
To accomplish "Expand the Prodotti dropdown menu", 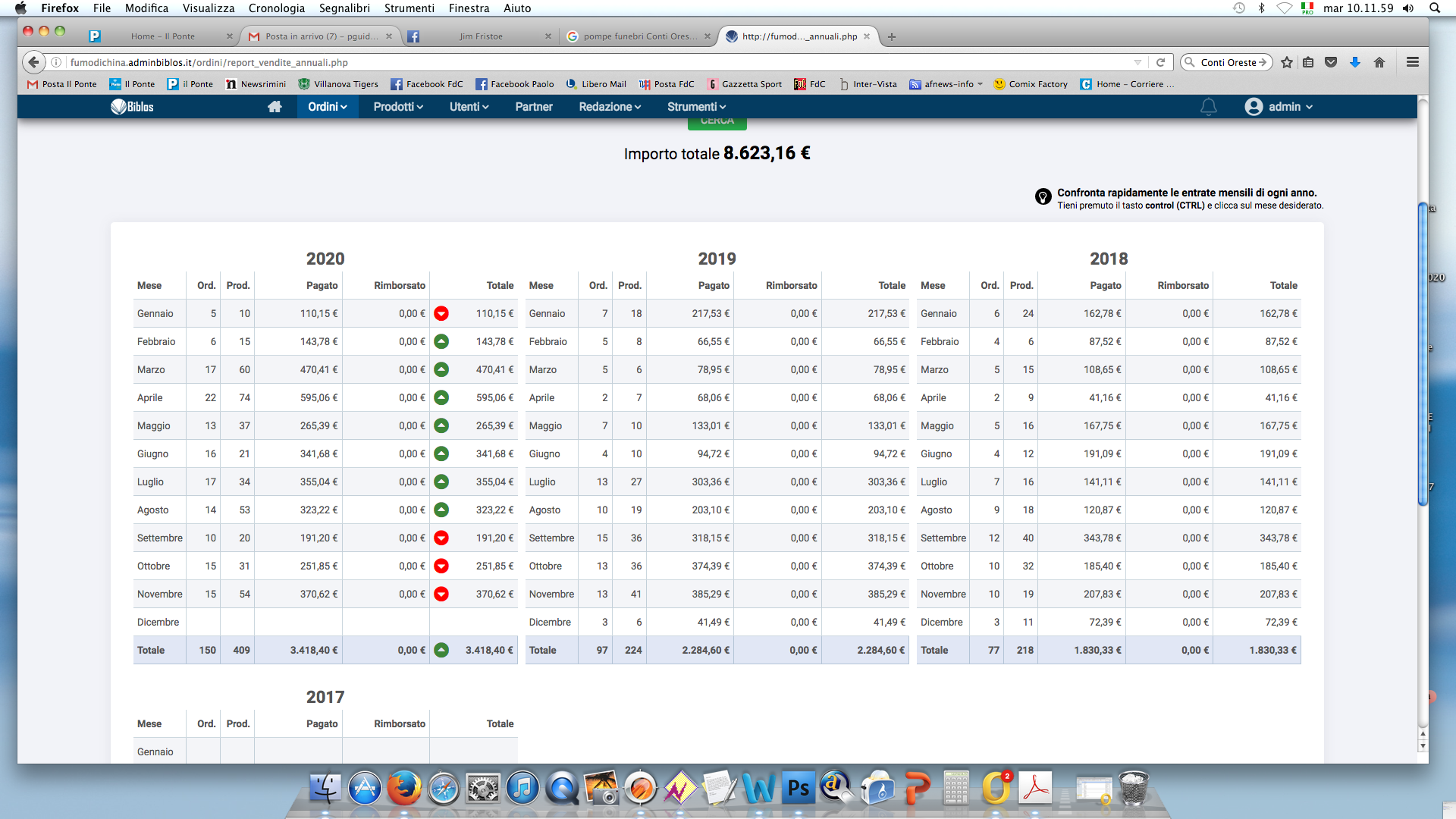I will (397, 107).
